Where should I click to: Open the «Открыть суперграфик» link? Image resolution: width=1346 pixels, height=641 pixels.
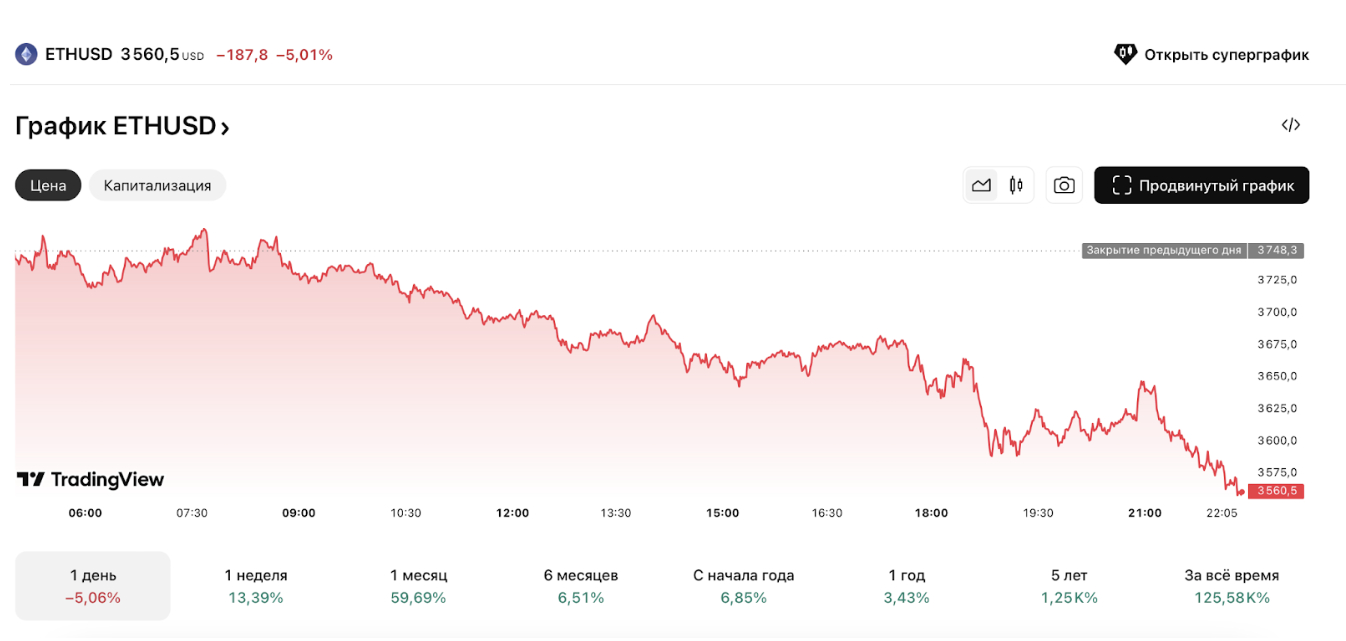[1226, 54]
